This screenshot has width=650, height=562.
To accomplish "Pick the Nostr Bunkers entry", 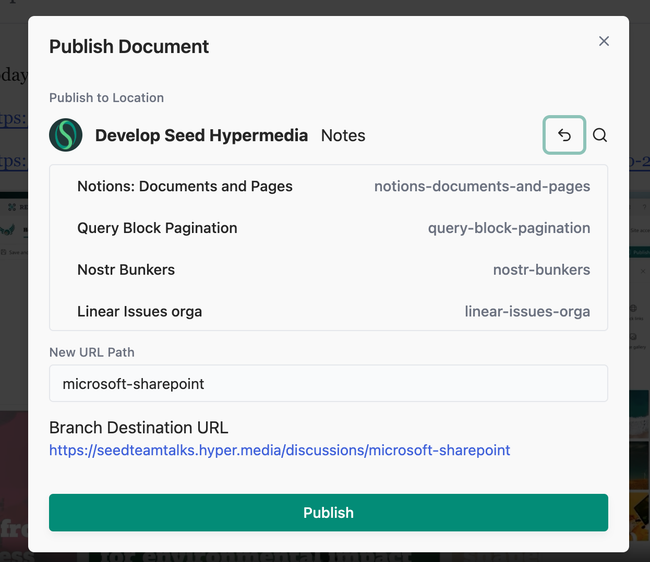I will click(x=126, y=270).
